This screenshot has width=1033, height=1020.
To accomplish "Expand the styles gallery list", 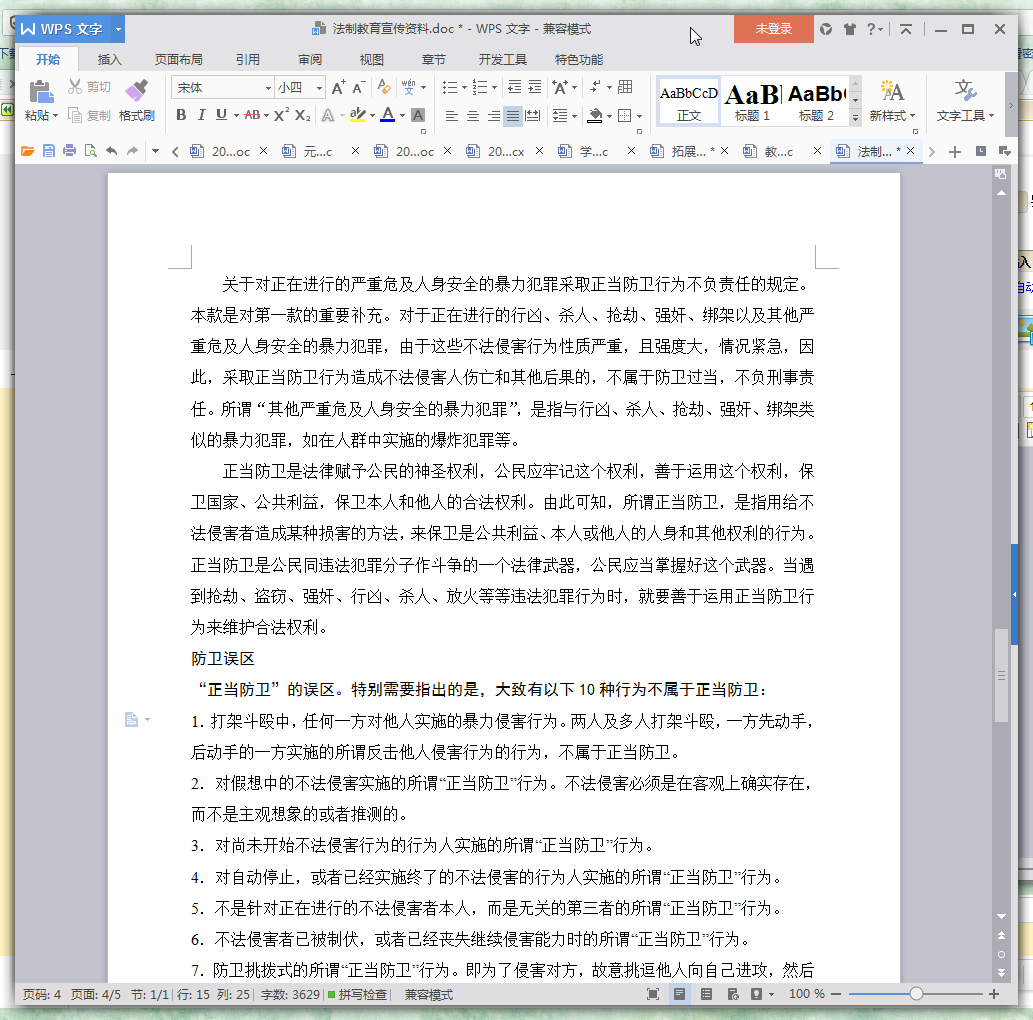I will [x=855, y=117].
